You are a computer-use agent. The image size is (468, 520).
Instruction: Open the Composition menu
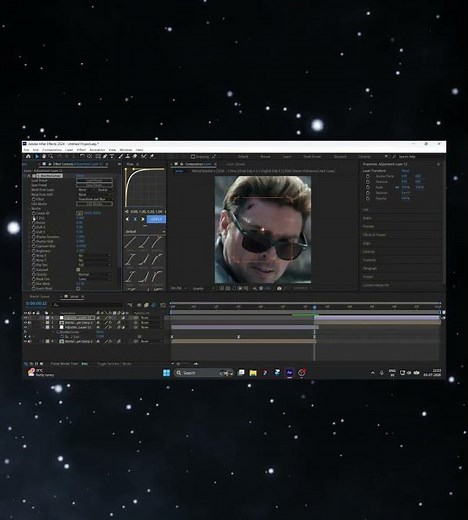[52, 150]
